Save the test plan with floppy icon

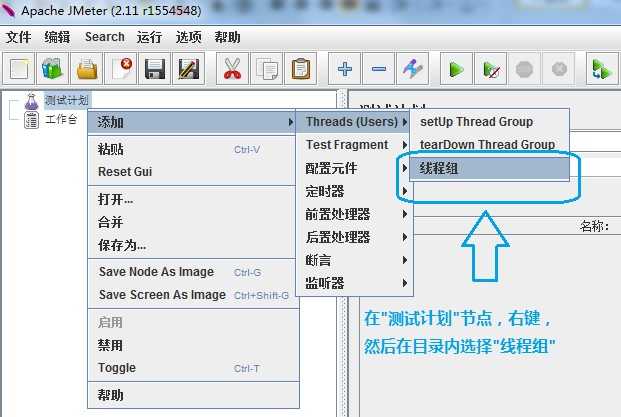tap(154, 69)
